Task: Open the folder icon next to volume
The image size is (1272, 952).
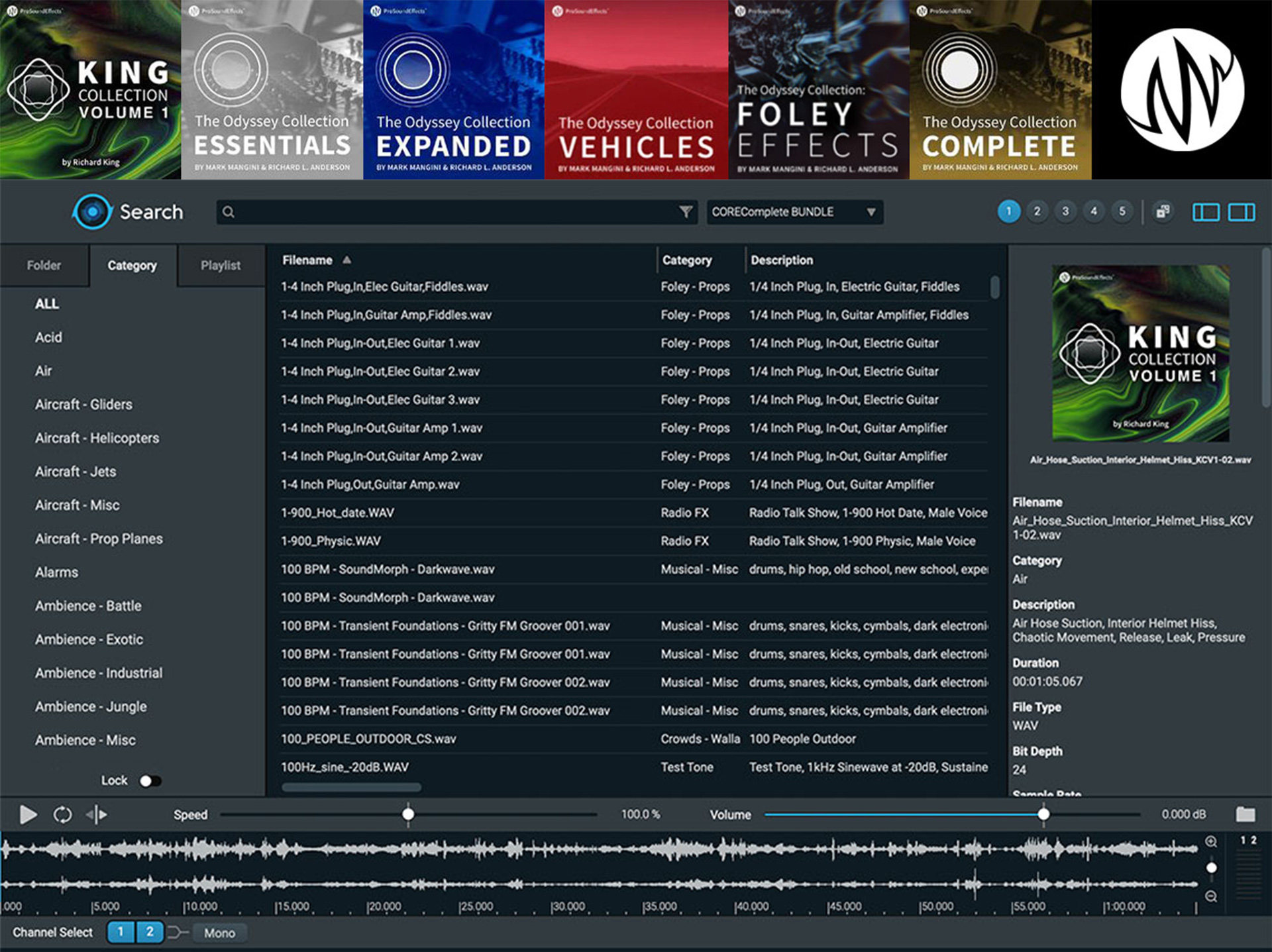Action: (x=1245, y=814)
